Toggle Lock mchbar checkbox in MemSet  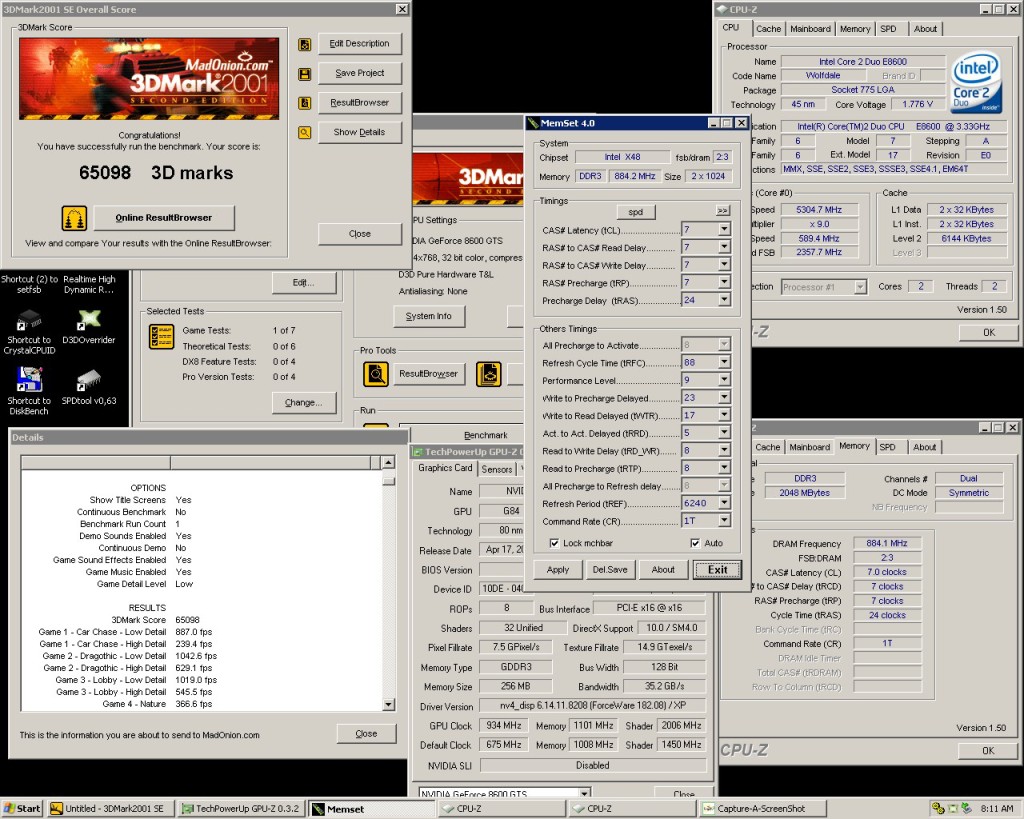pyautogui.click(x=554, y=543)
